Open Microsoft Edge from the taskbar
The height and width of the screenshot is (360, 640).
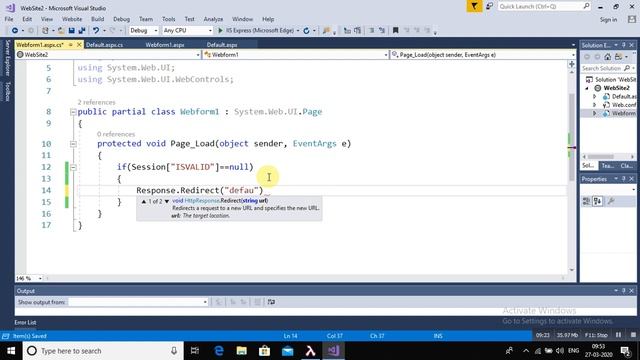tap(219, 351)
